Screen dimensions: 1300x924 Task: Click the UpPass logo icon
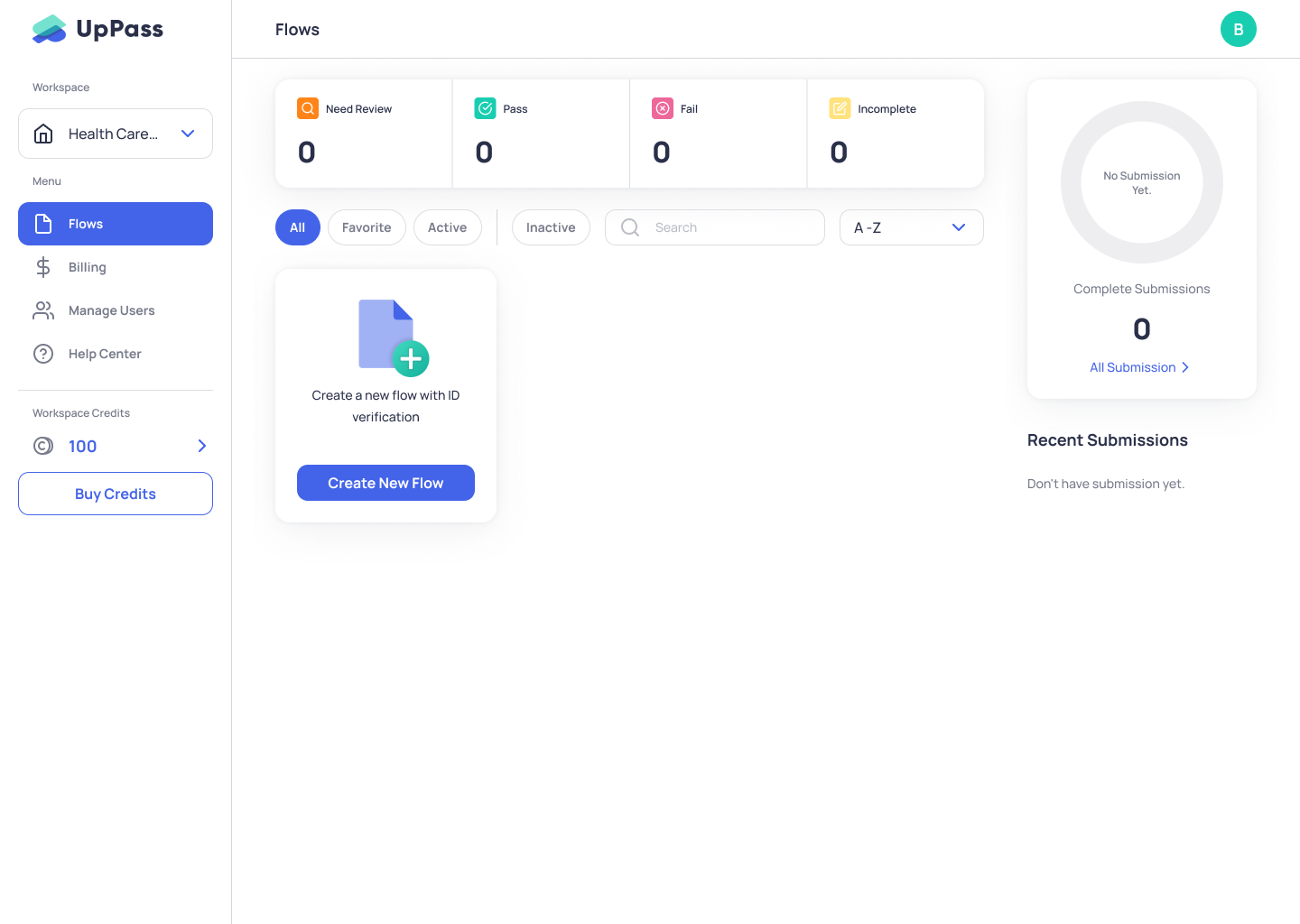(50, 29)
